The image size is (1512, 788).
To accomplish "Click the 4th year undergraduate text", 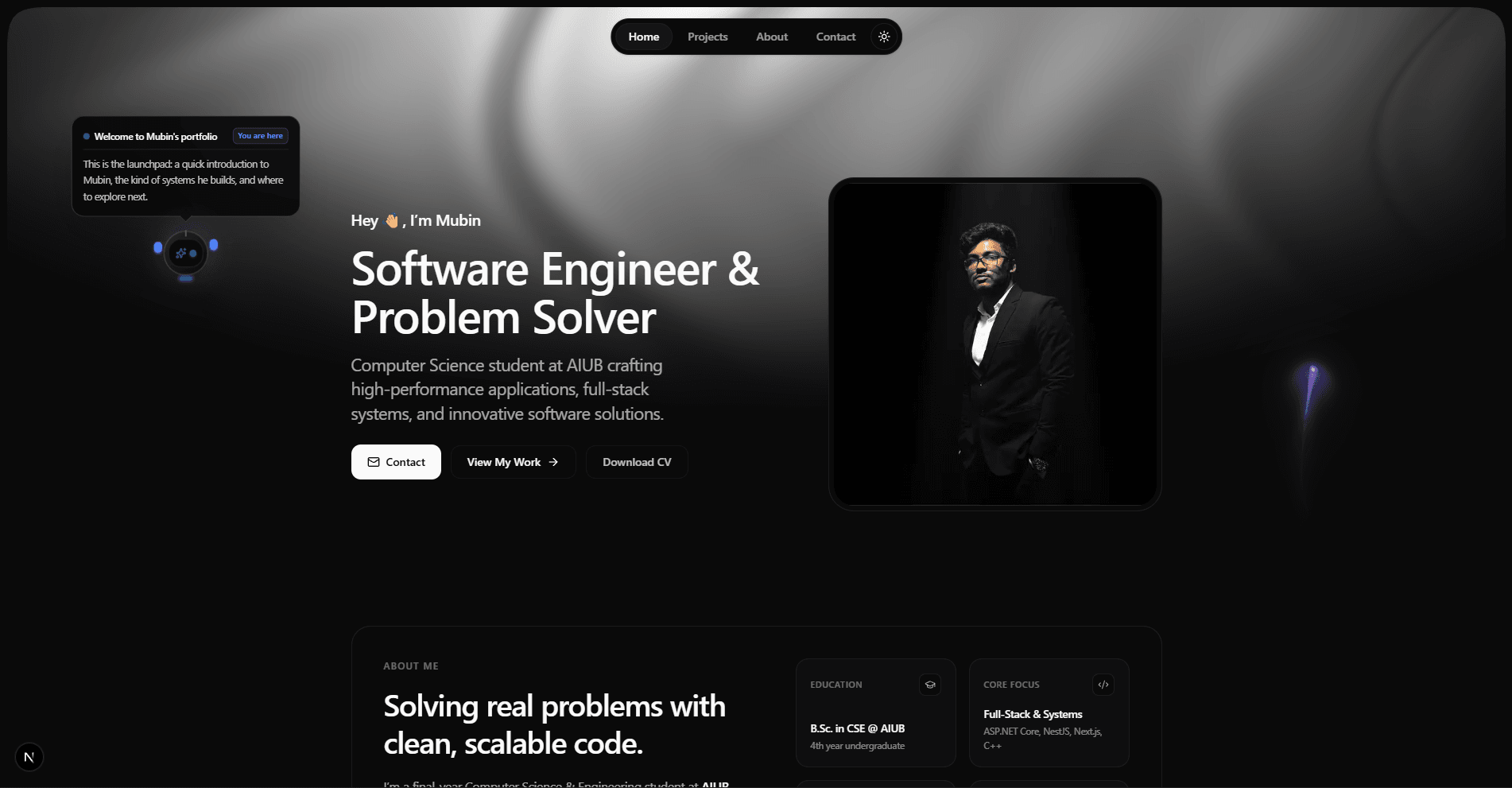I will 857,746.
